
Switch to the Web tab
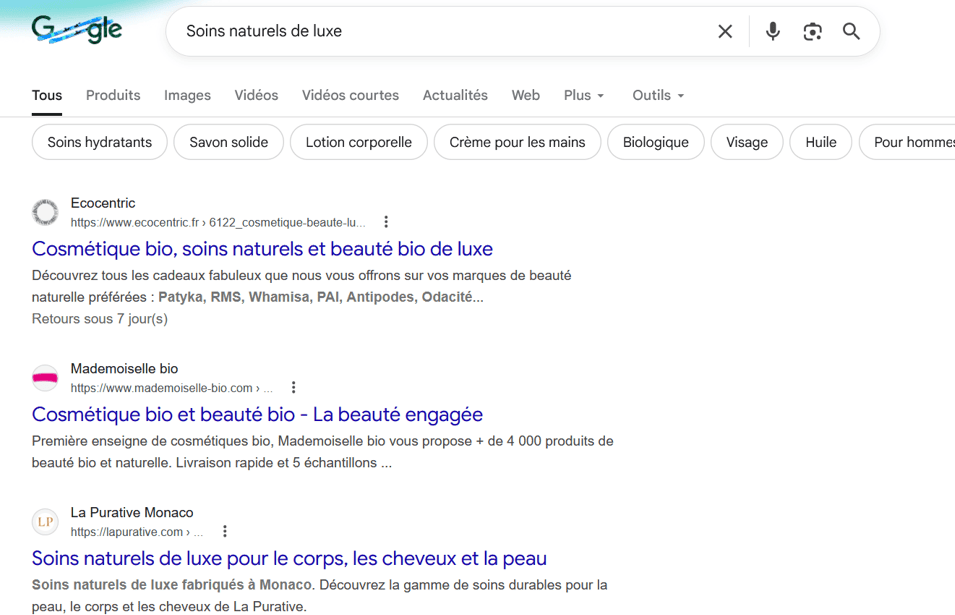click(526, 96)
